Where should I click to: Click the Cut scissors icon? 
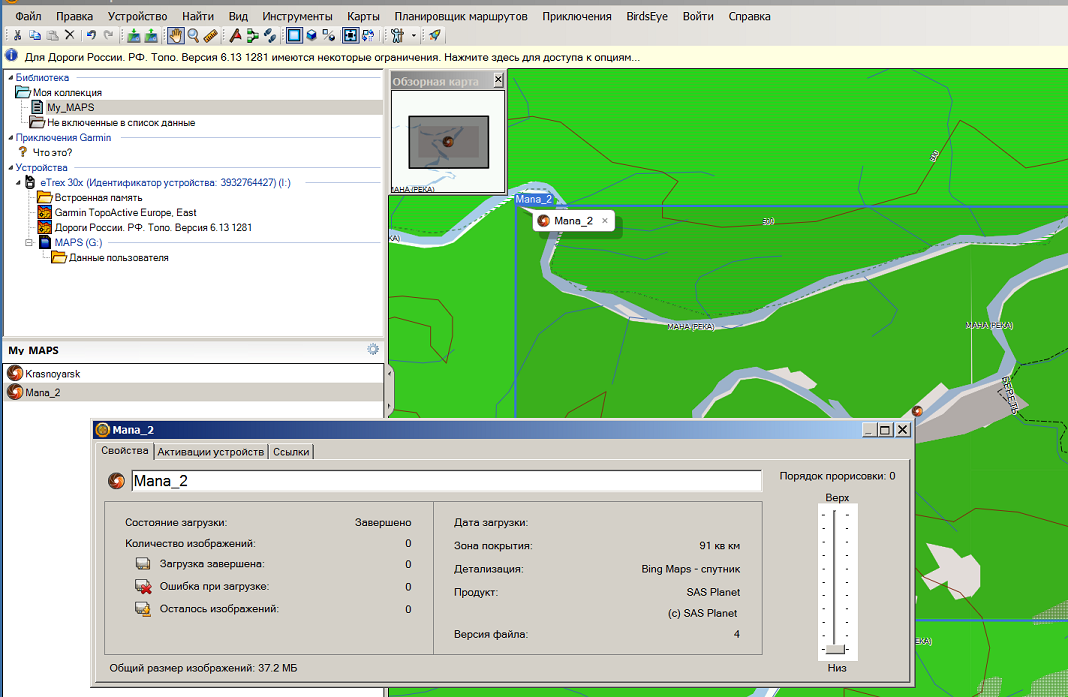click(18, 36)
